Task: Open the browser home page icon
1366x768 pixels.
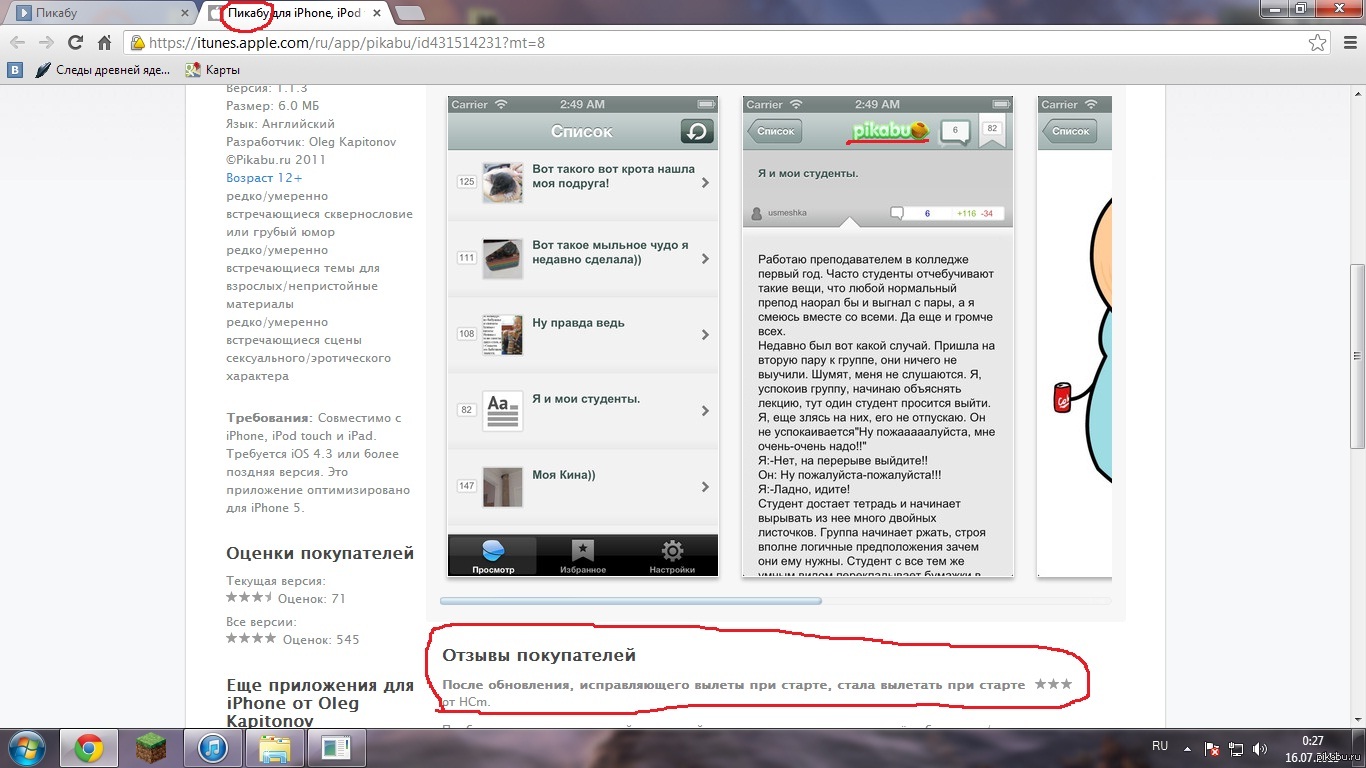Action: [104, 43]
